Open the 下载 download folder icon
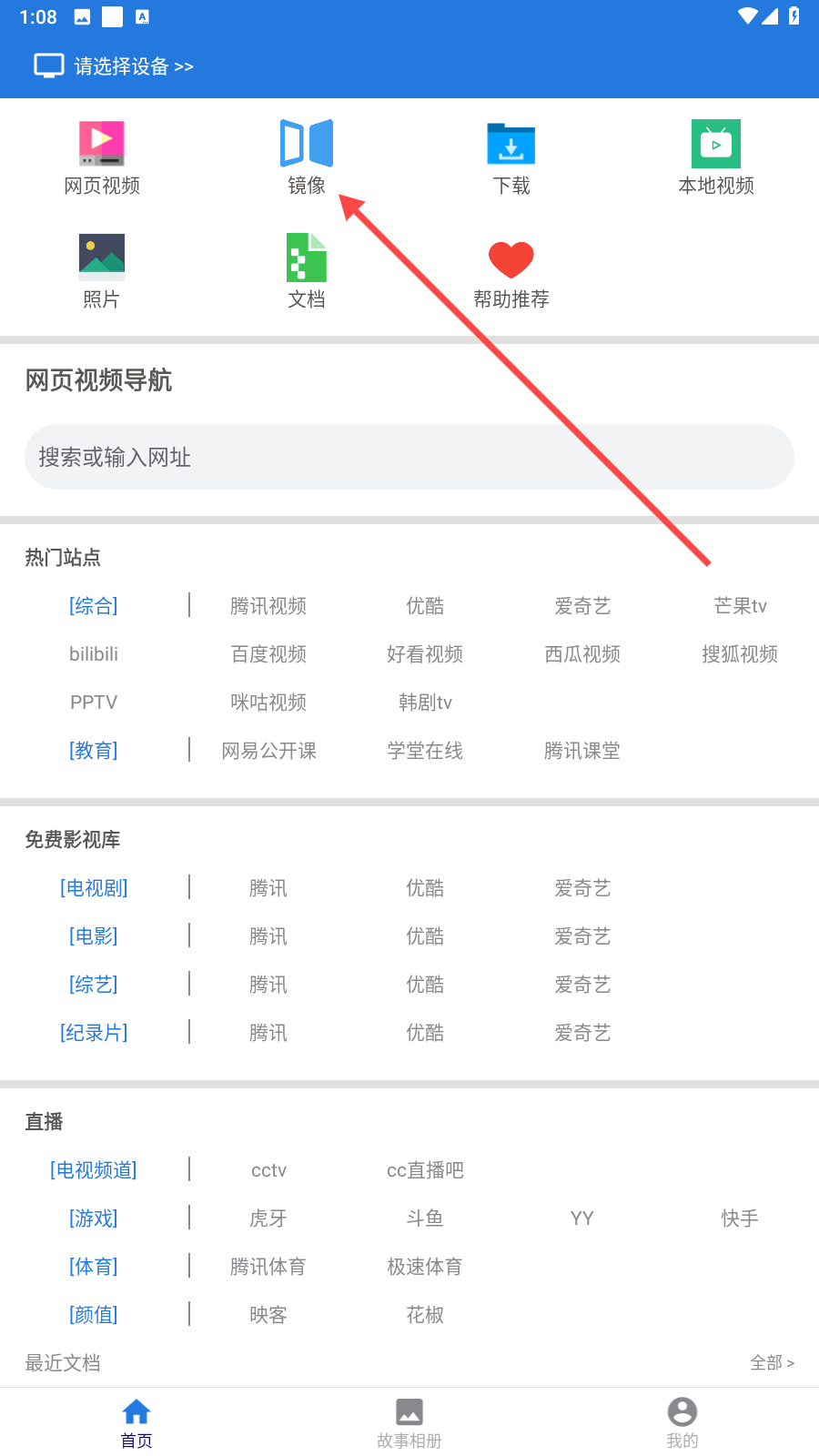The image size is (819, 1456). (511, 144)
